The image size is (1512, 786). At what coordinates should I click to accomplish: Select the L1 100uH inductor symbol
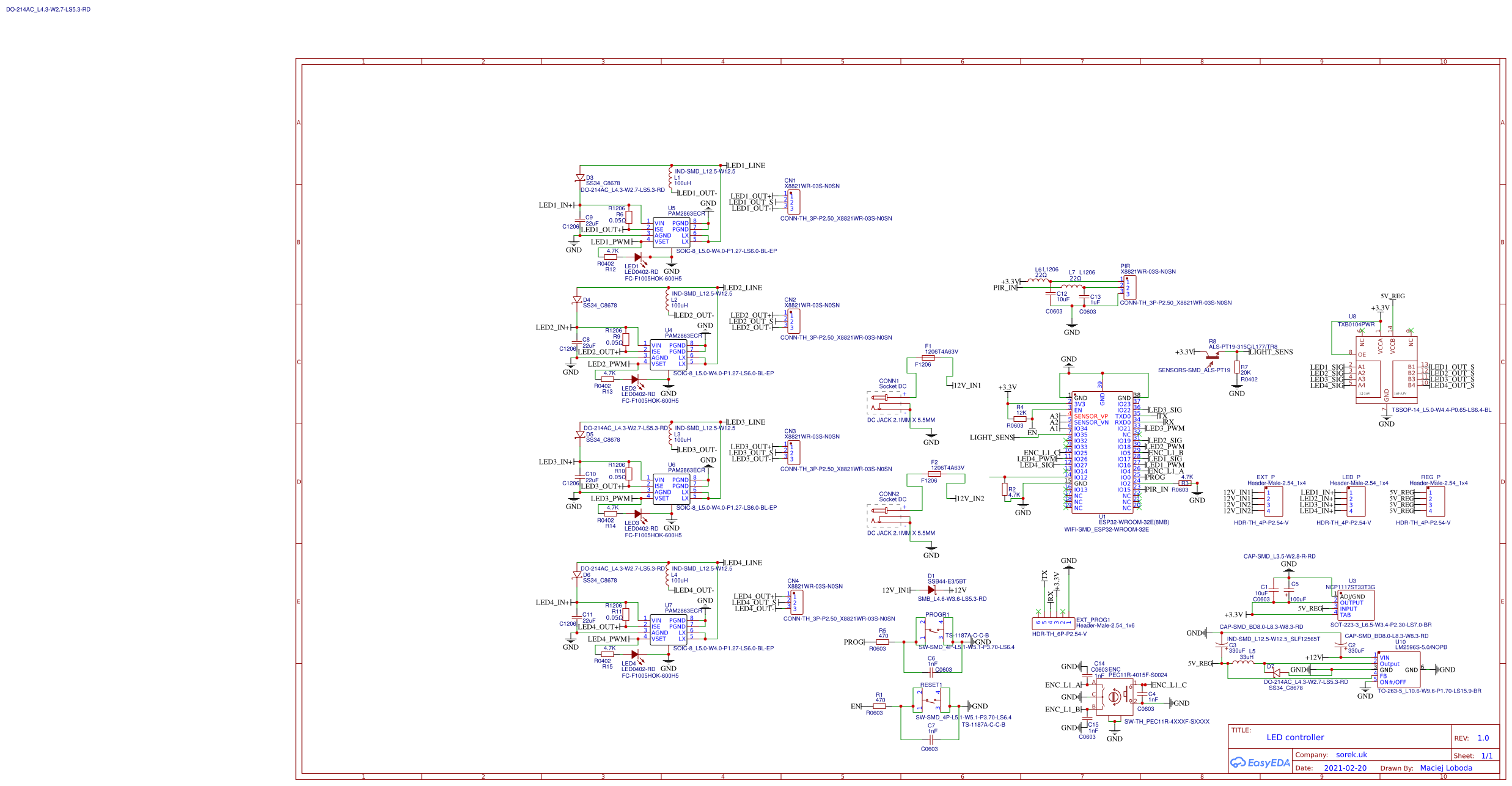670,179
